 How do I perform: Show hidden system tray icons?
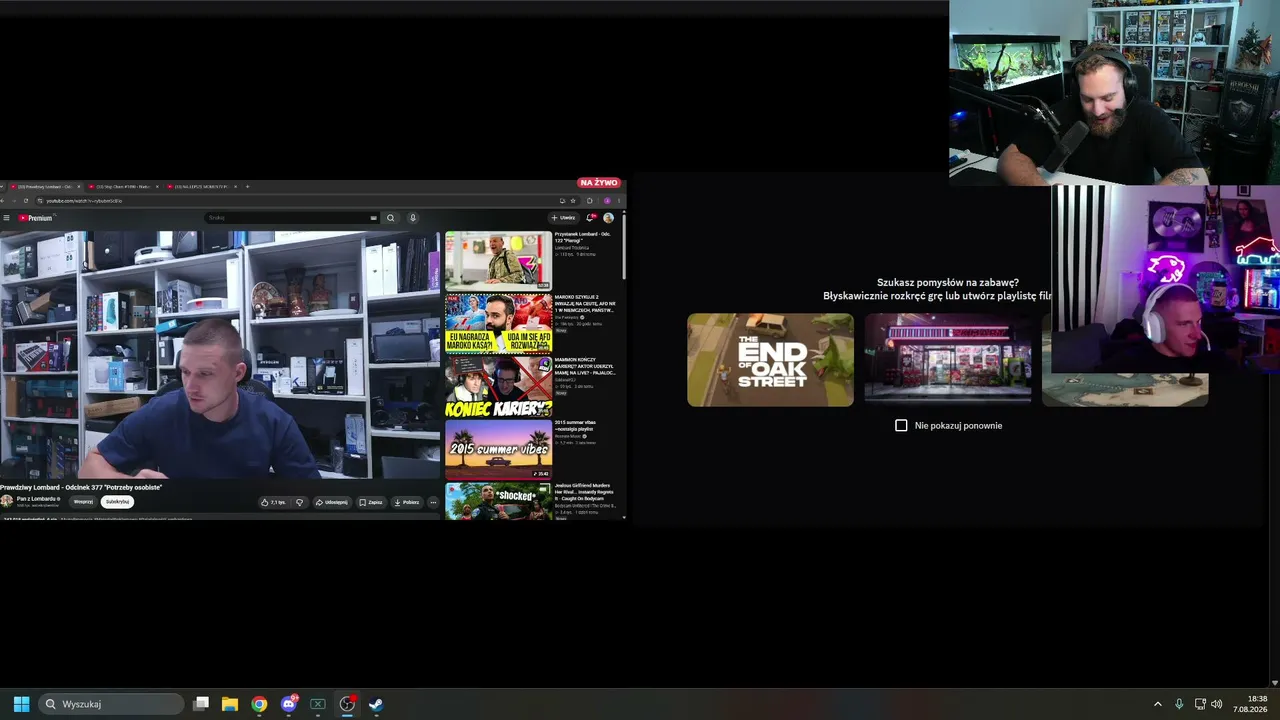click(1158, 704)
